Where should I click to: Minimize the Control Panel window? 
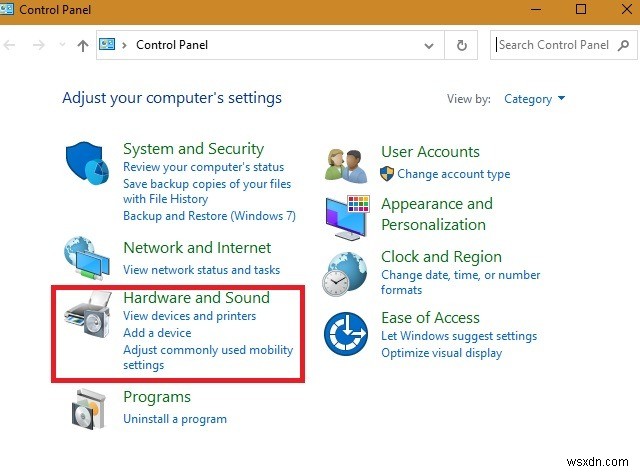pos(536,9)
